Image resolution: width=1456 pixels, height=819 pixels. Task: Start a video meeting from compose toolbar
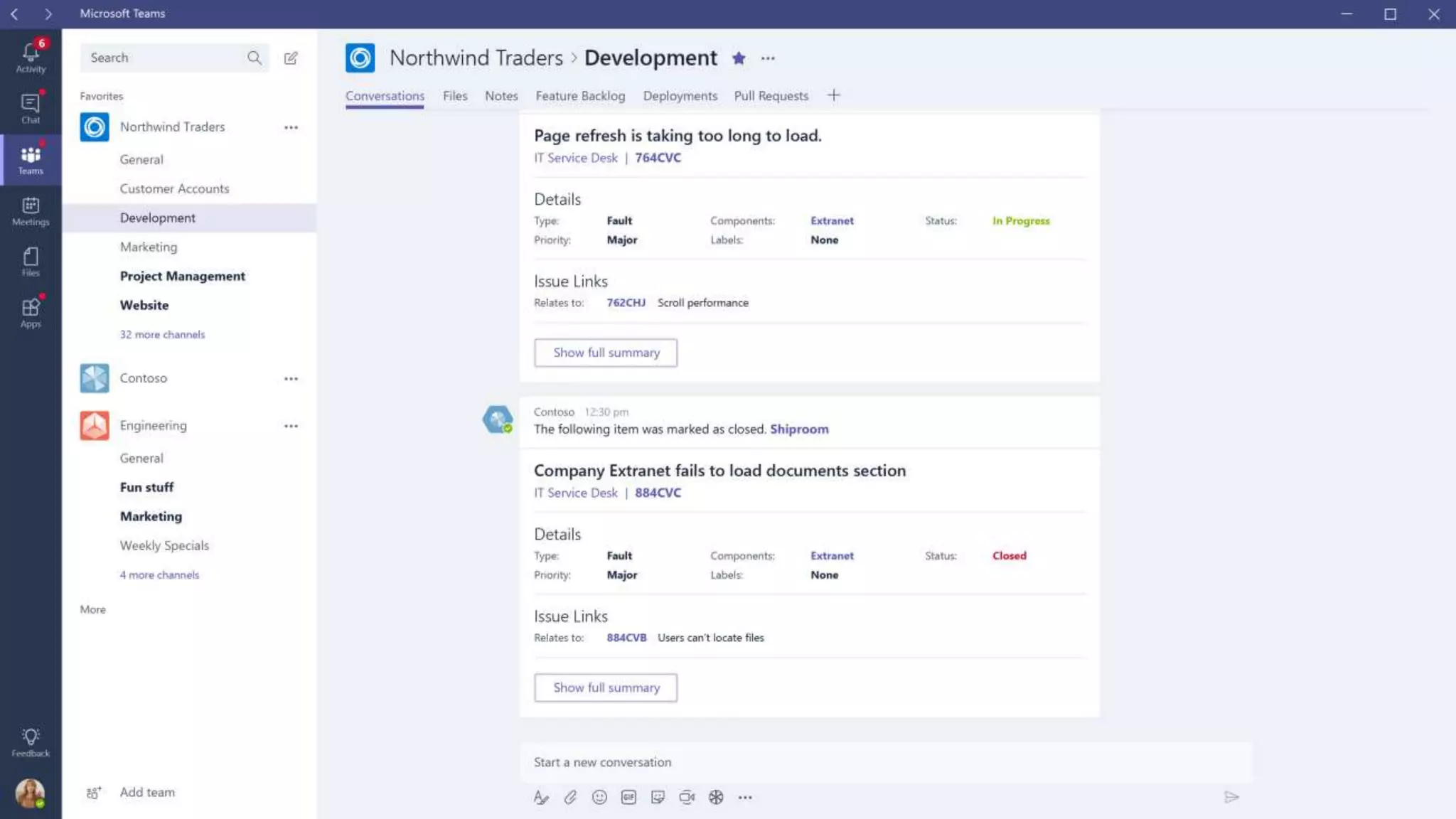coord(686,797)
